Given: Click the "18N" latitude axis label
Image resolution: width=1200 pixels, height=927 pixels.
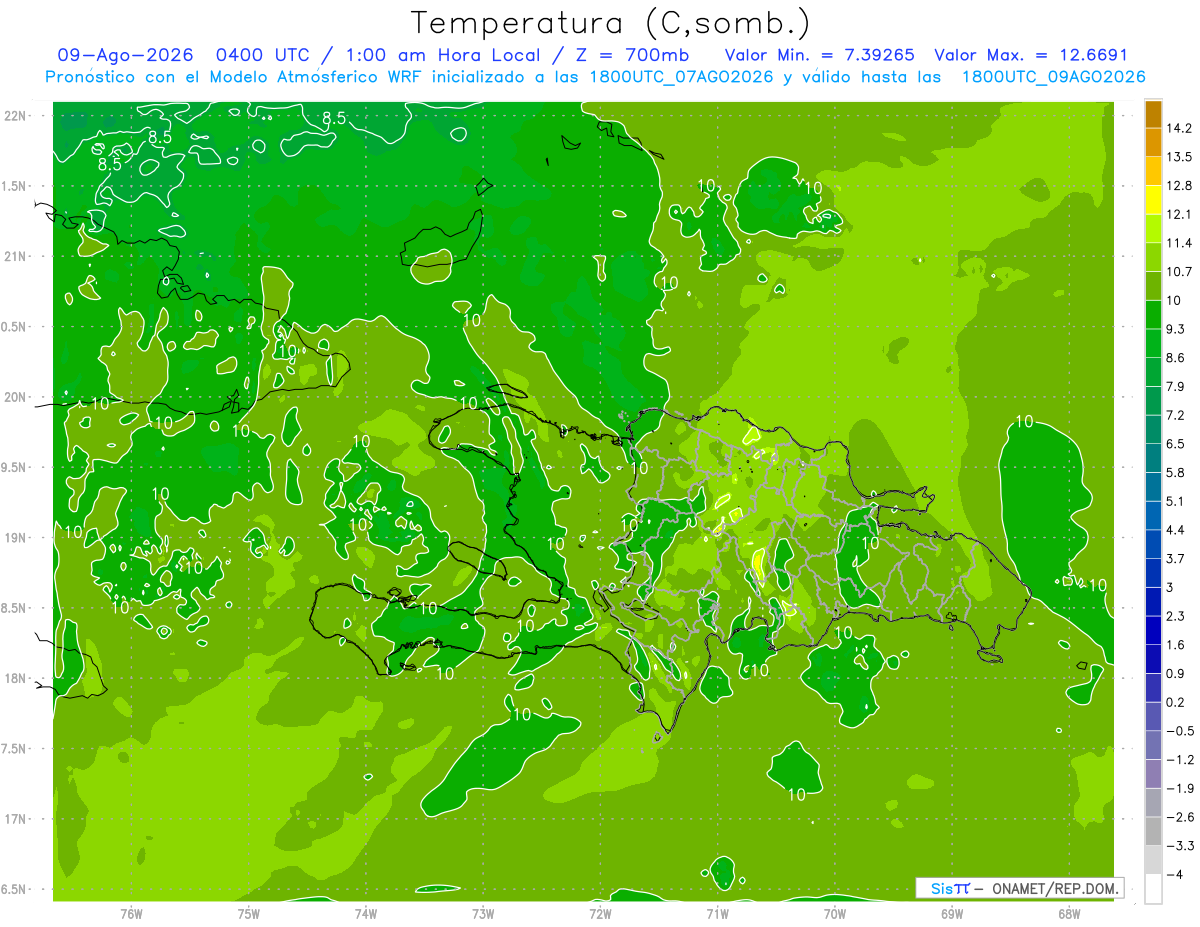Looking at the screenshot, I should (15, 678).
